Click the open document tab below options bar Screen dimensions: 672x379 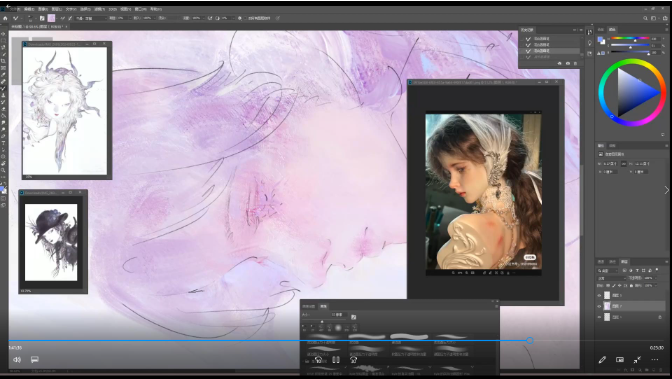39,27
